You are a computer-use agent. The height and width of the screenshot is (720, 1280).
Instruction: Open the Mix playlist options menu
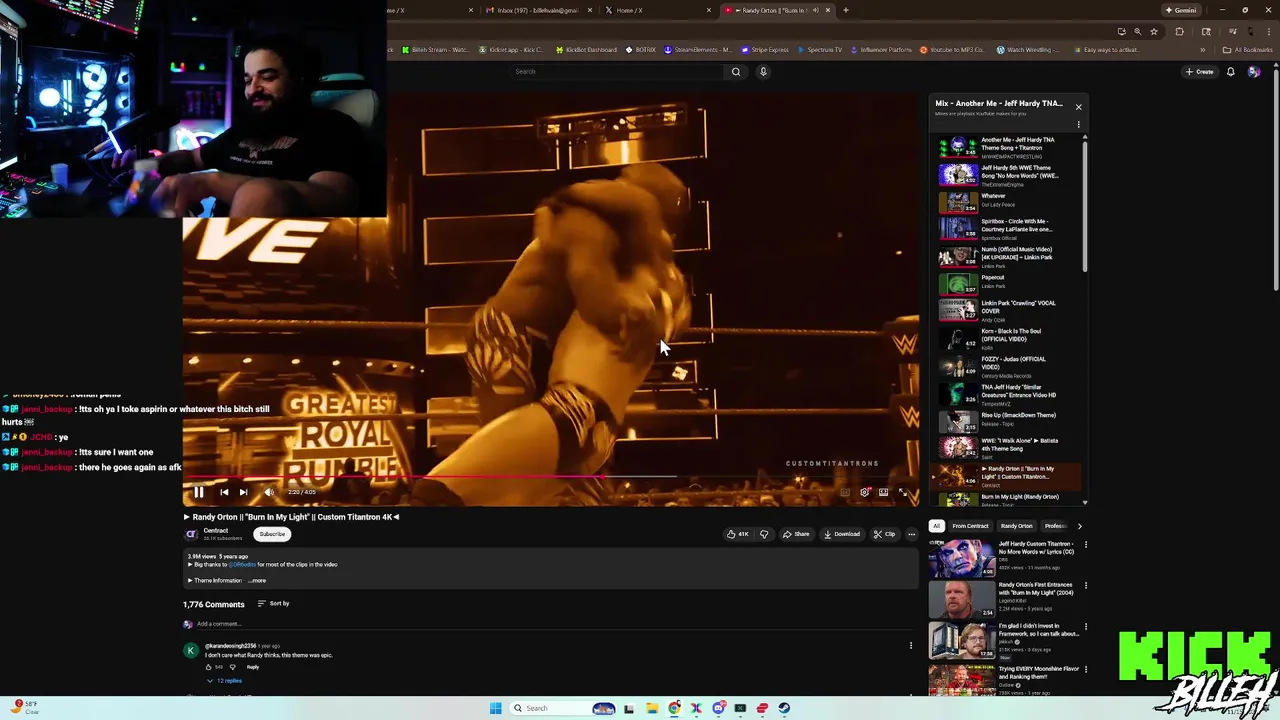coord(1078,125)
